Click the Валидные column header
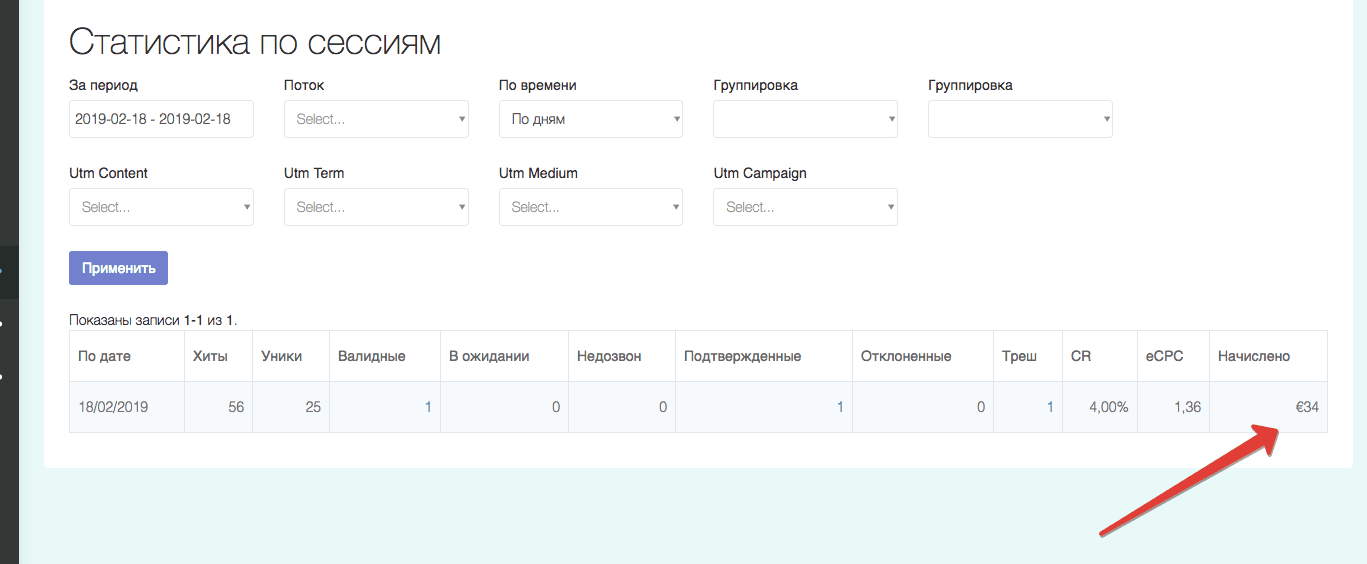1367x564 pixels. [x=372, y=356]
